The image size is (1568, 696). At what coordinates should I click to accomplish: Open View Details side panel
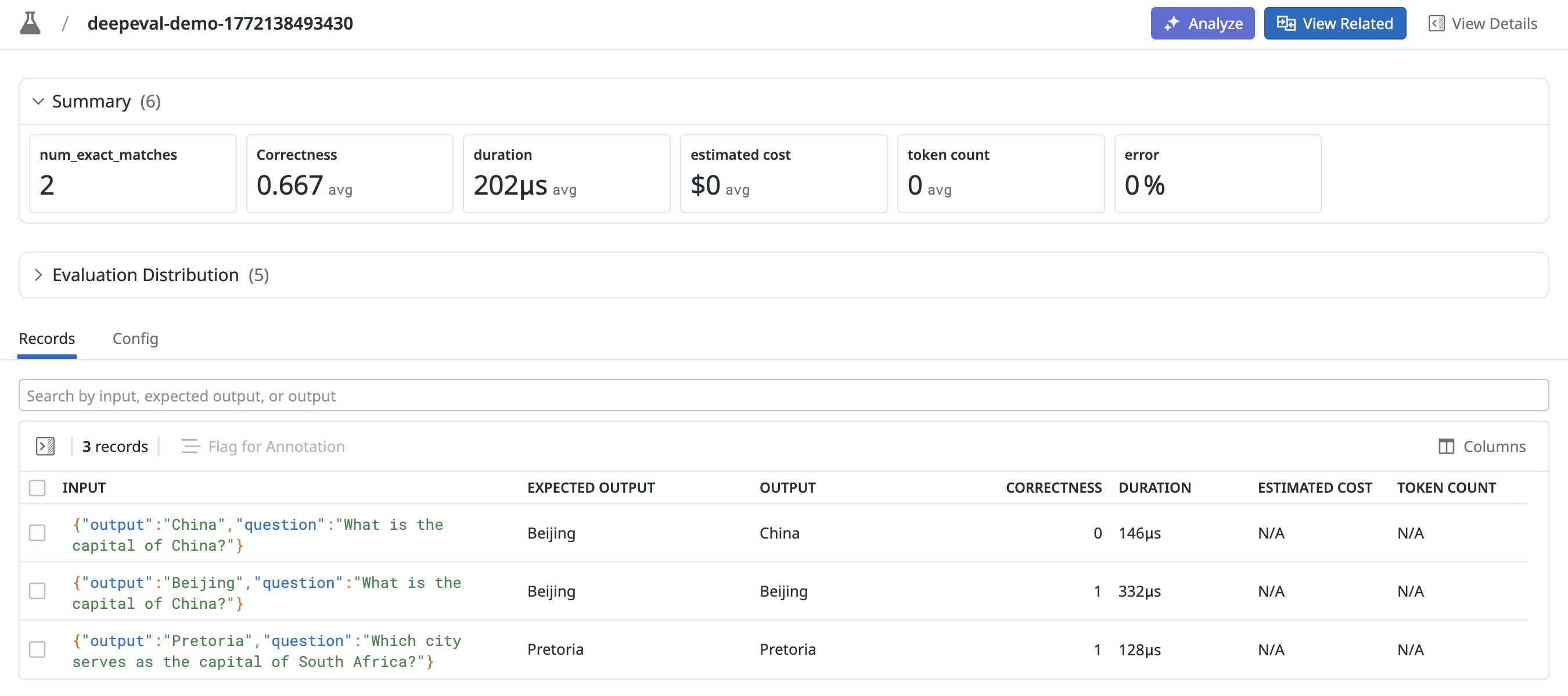click(1482, 23)
